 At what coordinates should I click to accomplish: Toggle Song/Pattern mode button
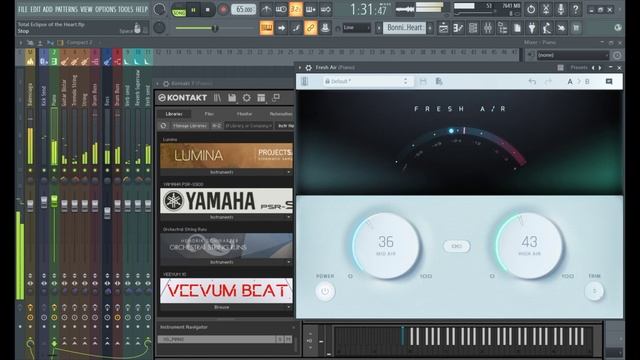pyautogui.click(x=178, y=10)
